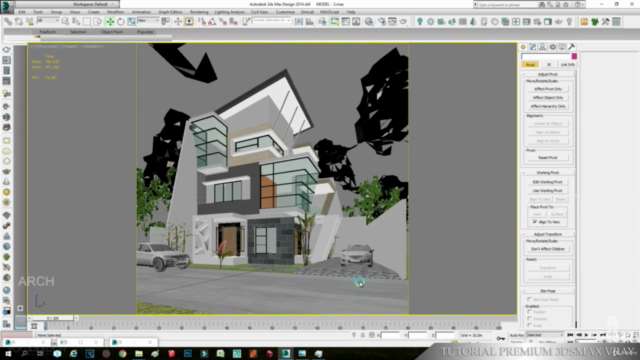Click the Don't Affect Children button

coord(548,249)
